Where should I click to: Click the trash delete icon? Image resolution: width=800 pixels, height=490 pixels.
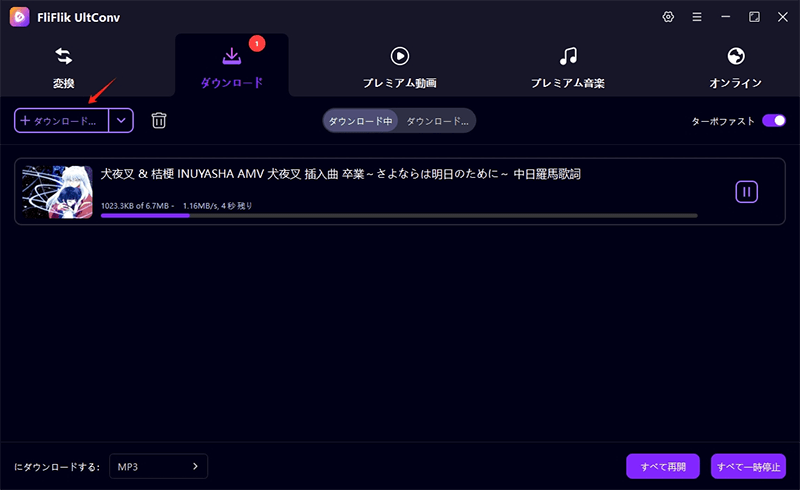pos(159,120)
